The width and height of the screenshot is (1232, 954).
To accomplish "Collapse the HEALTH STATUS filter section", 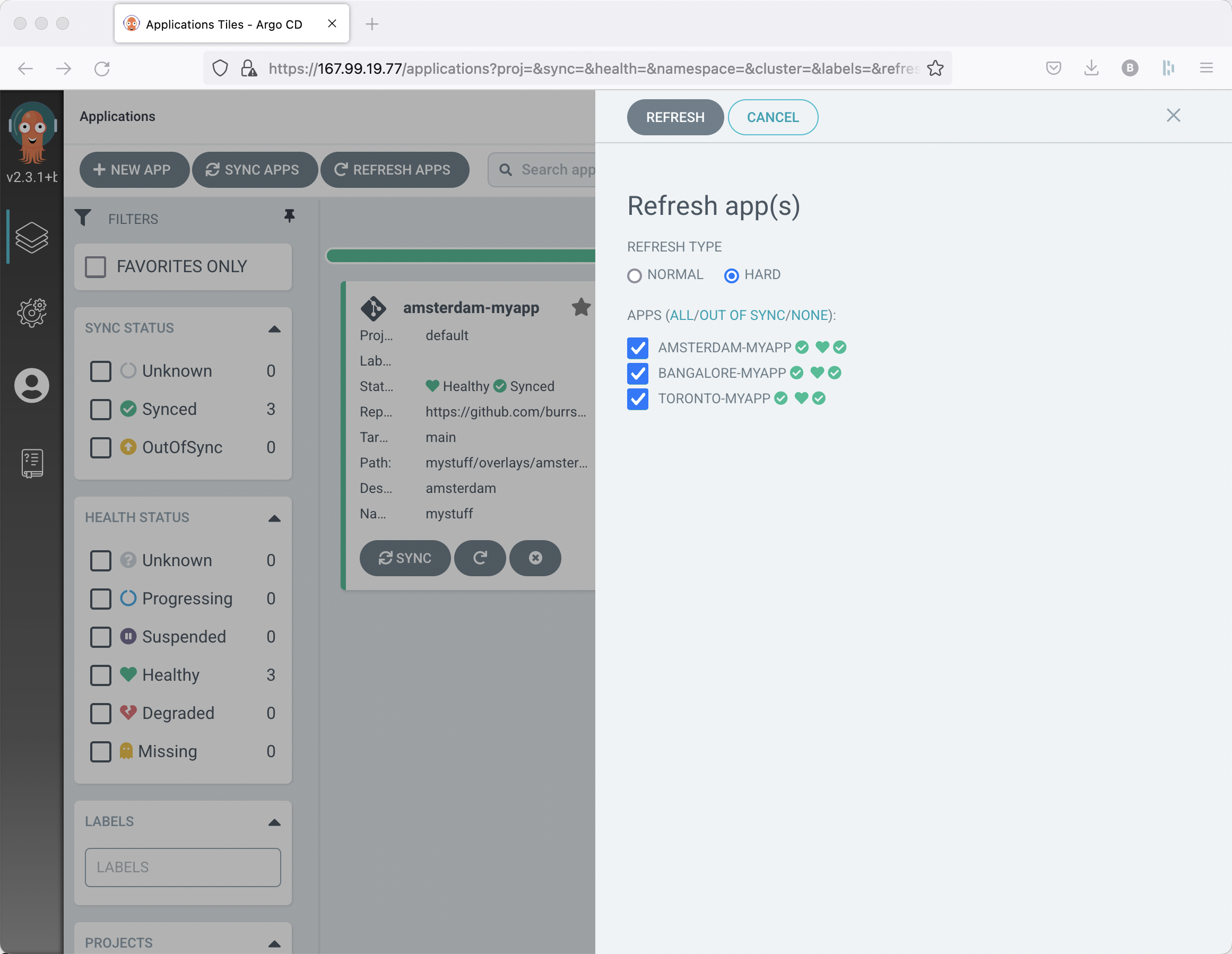I will [274, 518].
